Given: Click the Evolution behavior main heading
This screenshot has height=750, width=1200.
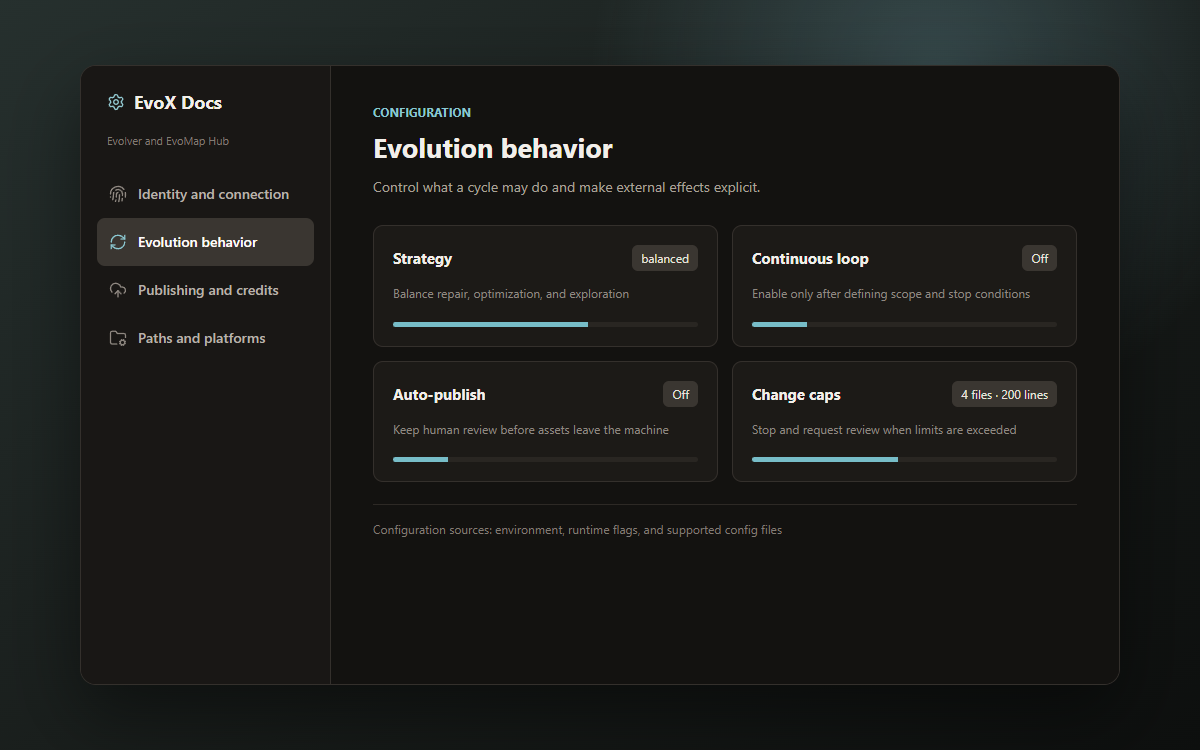Looking at the screenshot, I should 493,149.
